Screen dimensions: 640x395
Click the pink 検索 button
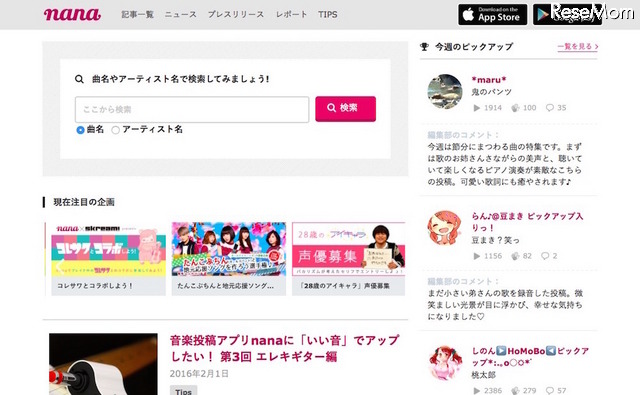tap(345, 109)
